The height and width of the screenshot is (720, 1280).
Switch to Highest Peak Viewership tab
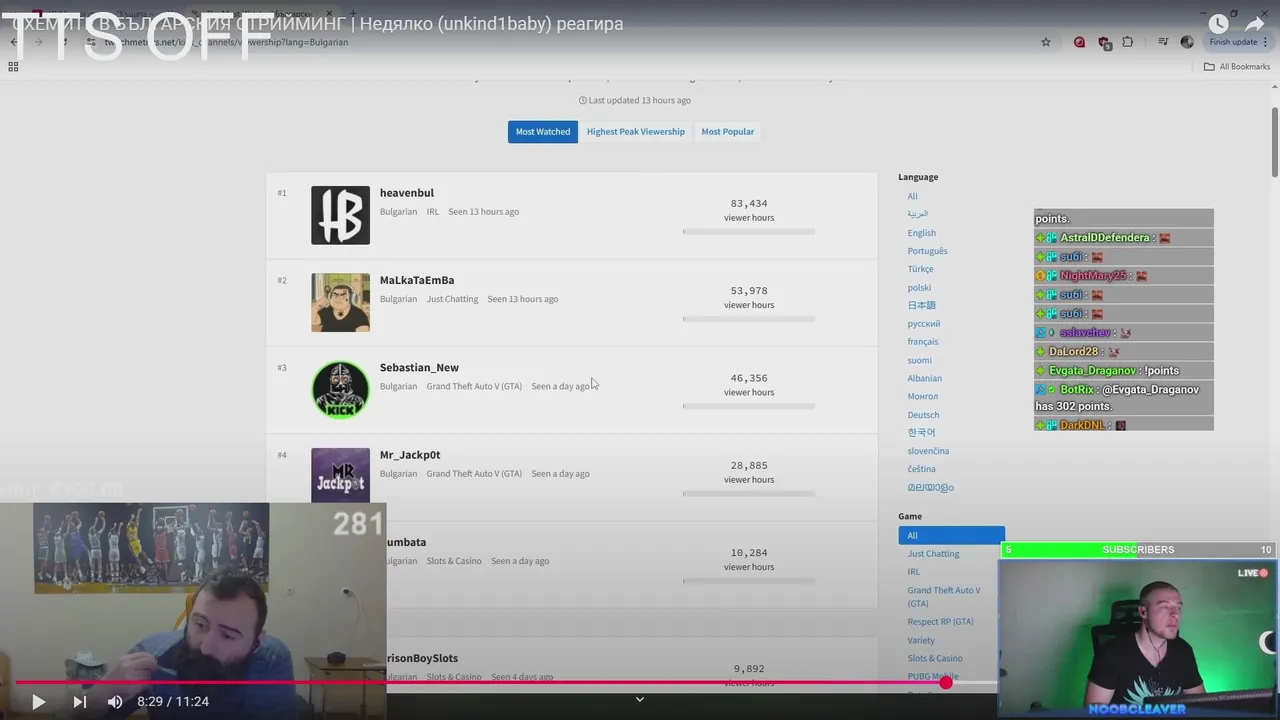[636, 132]
